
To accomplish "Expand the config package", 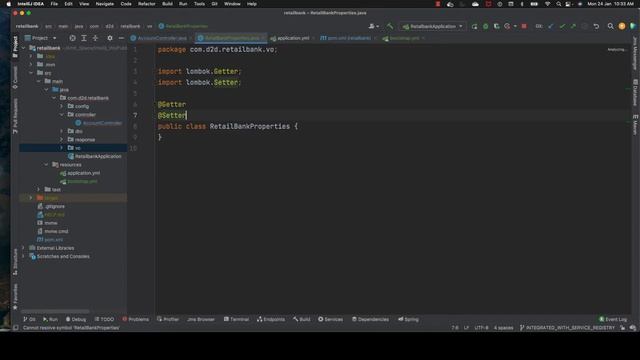I will [x=62, y=106].
